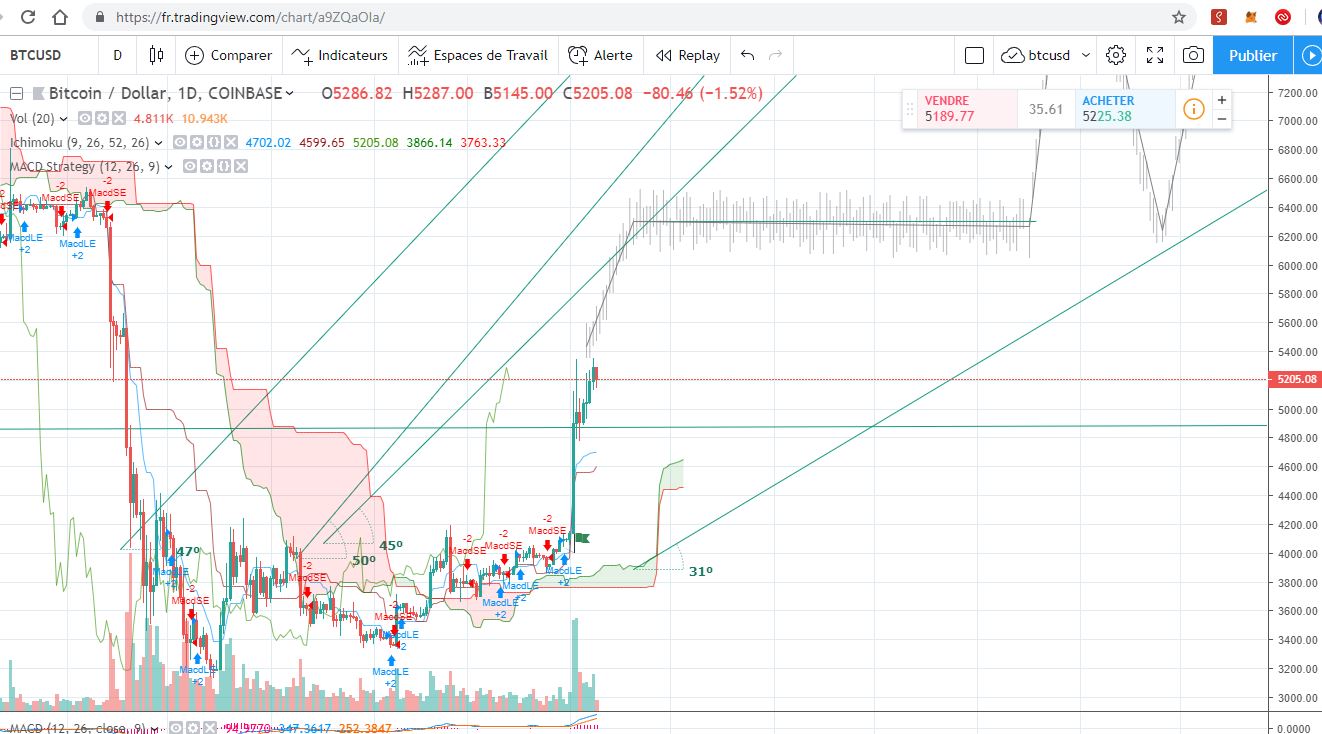Click the ACHETER 5225.38 buy button
This screenshot has height=734, width=1322.
1125,109
